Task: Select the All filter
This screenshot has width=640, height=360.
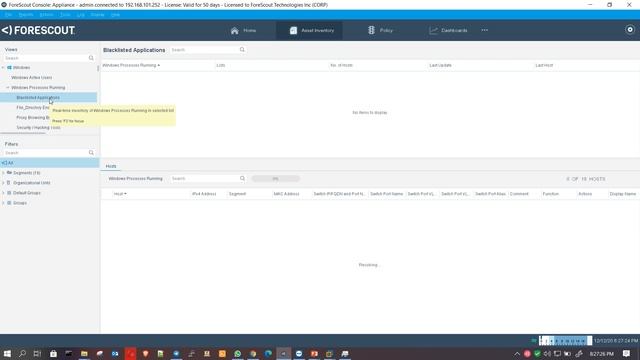Action: click(x=49, y=163)
